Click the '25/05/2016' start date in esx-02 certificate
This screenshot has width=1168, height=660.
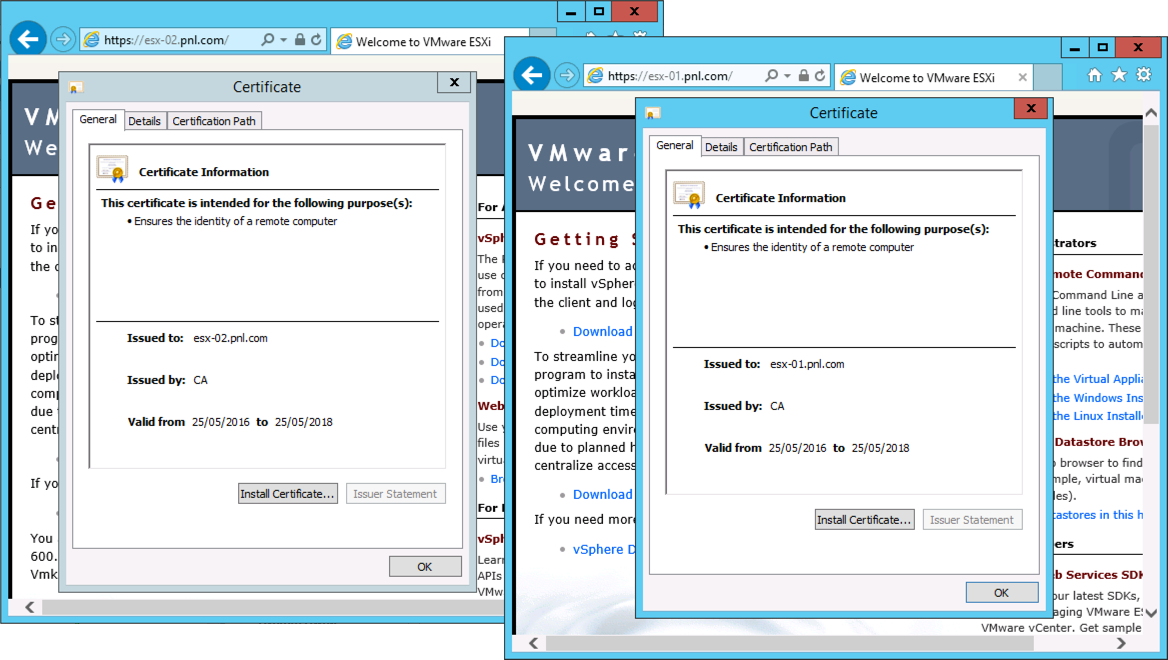click(x=220, y=422)
